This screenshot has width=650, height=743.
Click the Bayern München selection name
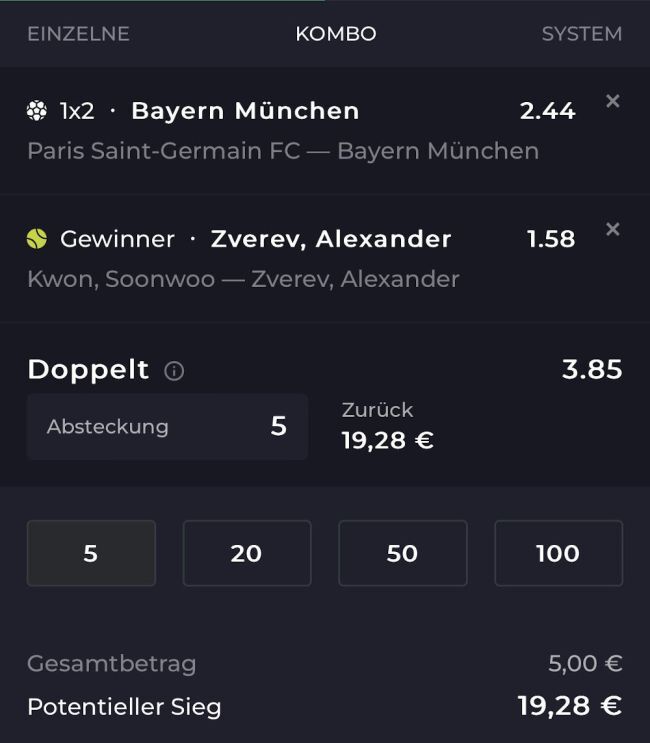[x=245, y=111]
